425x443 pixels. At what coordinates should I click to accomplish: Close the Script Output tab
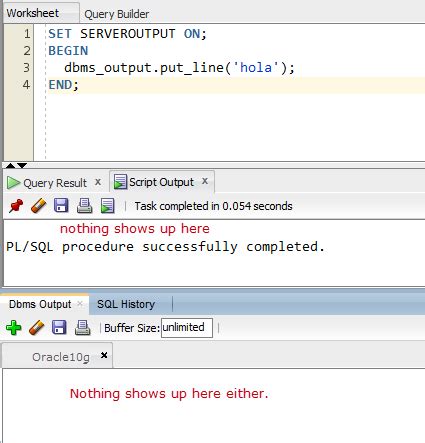tap(205, 181)
